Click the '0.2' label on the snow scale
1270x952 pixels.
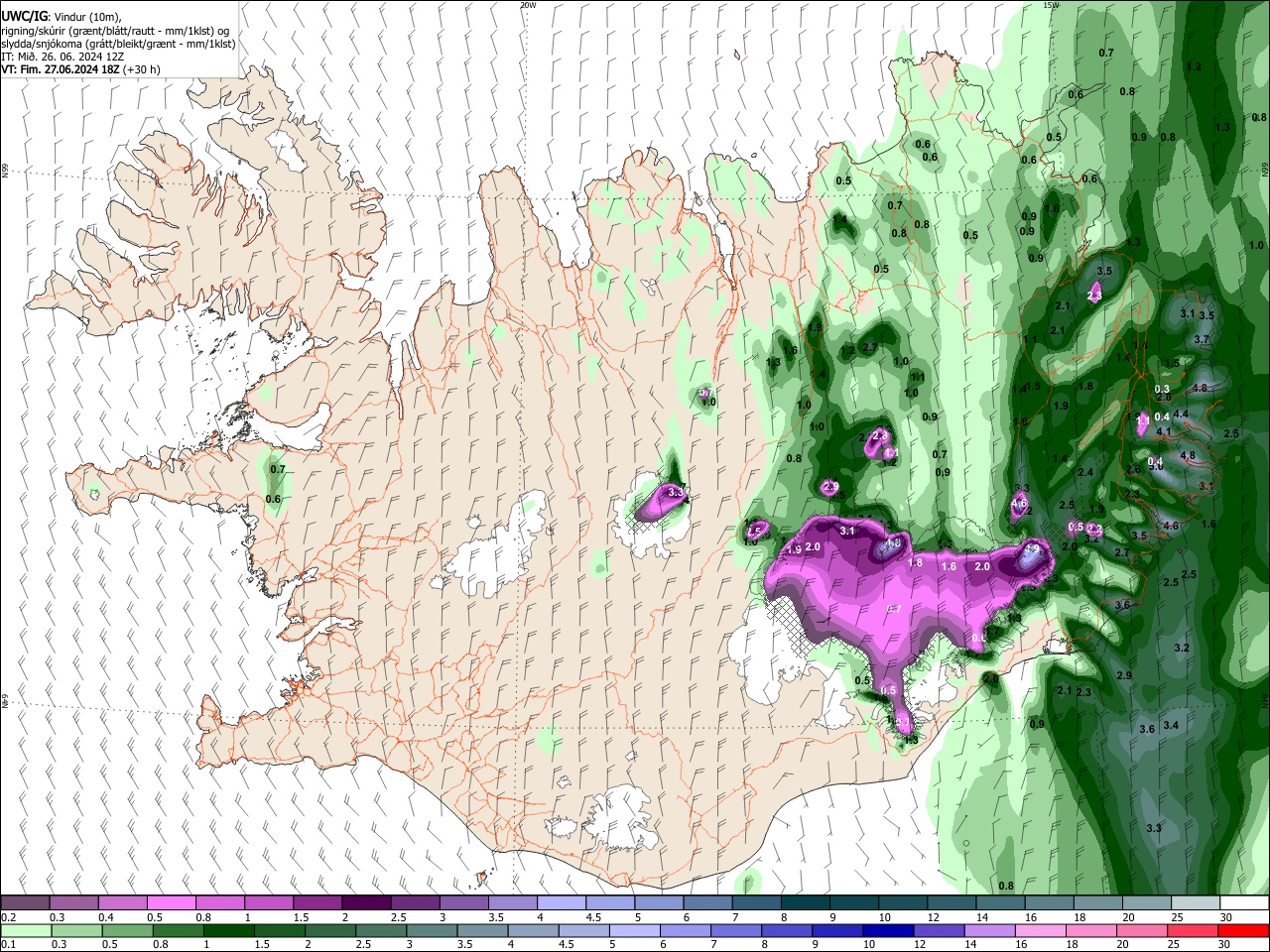click(8, 917)
